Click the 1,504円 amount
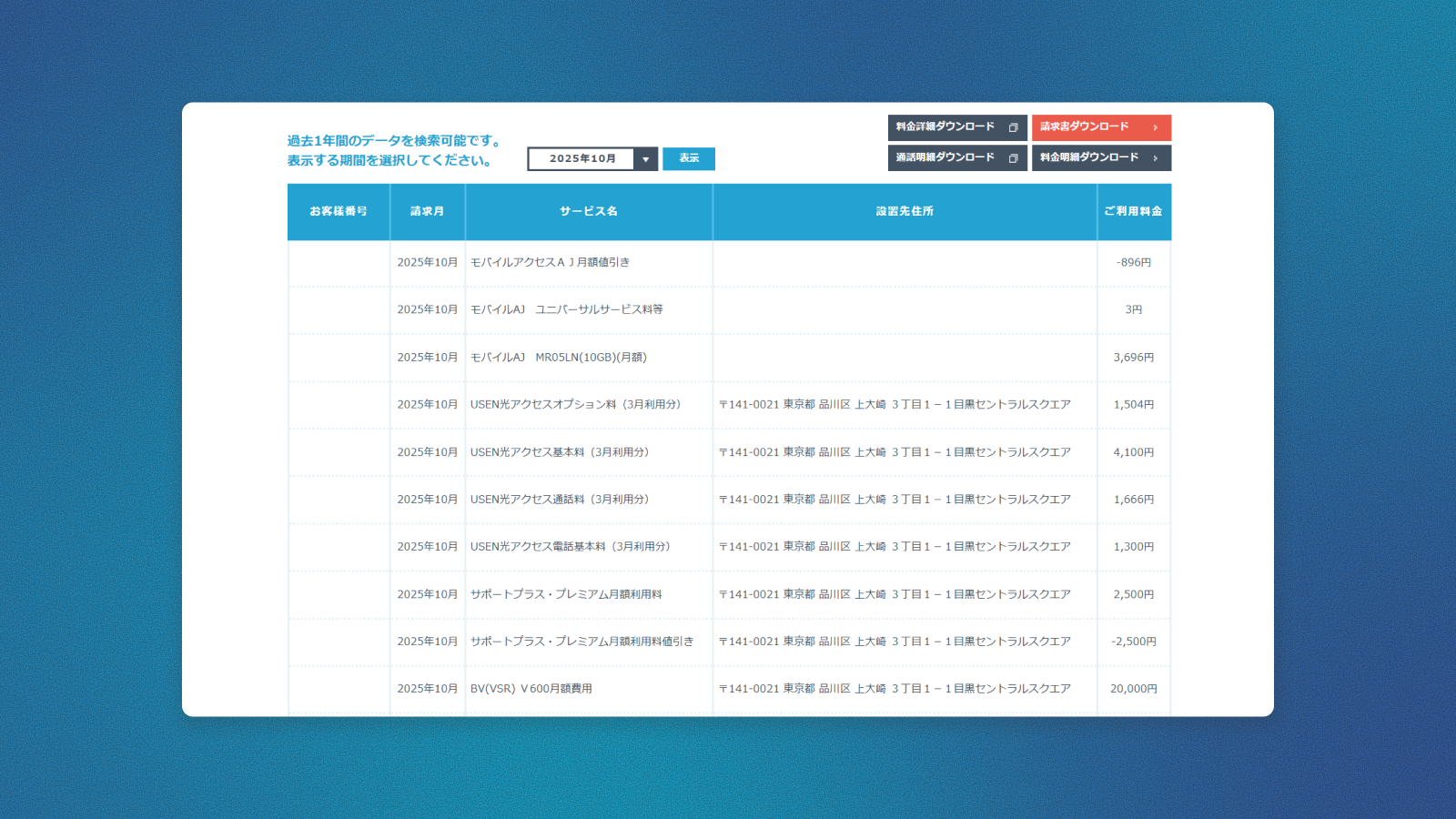The height and width of the screenshot is (819, 1456). click(1134, 405)
